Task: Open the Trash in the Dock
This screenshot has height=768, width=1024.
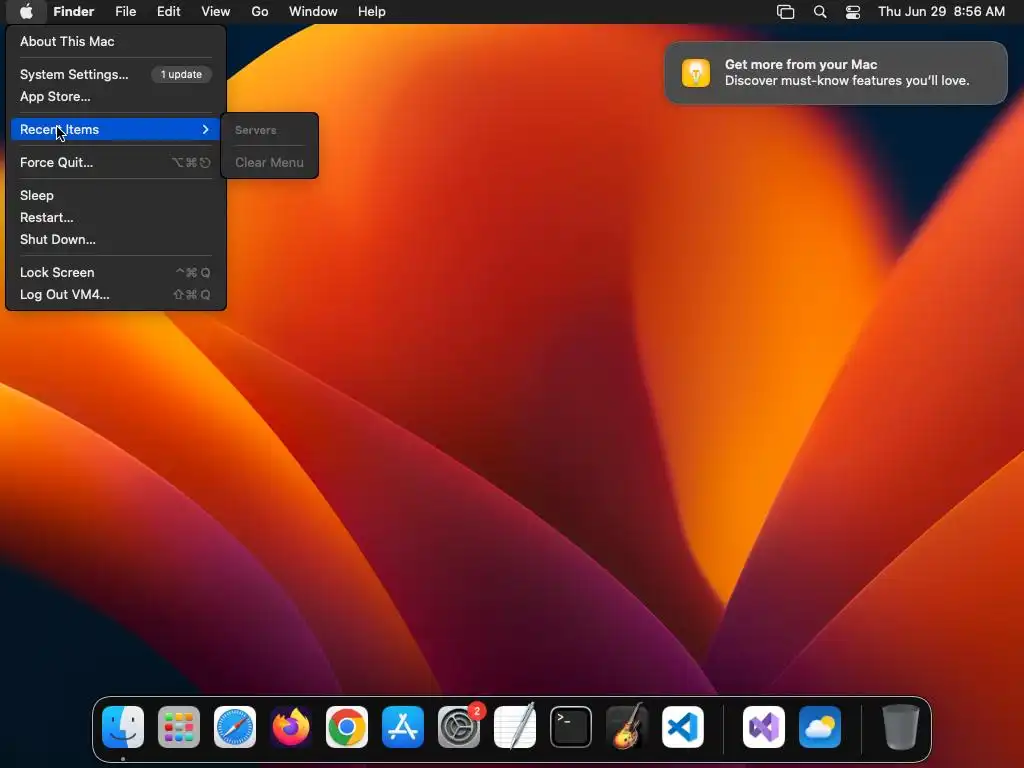Action: click(x=901, y=727)
